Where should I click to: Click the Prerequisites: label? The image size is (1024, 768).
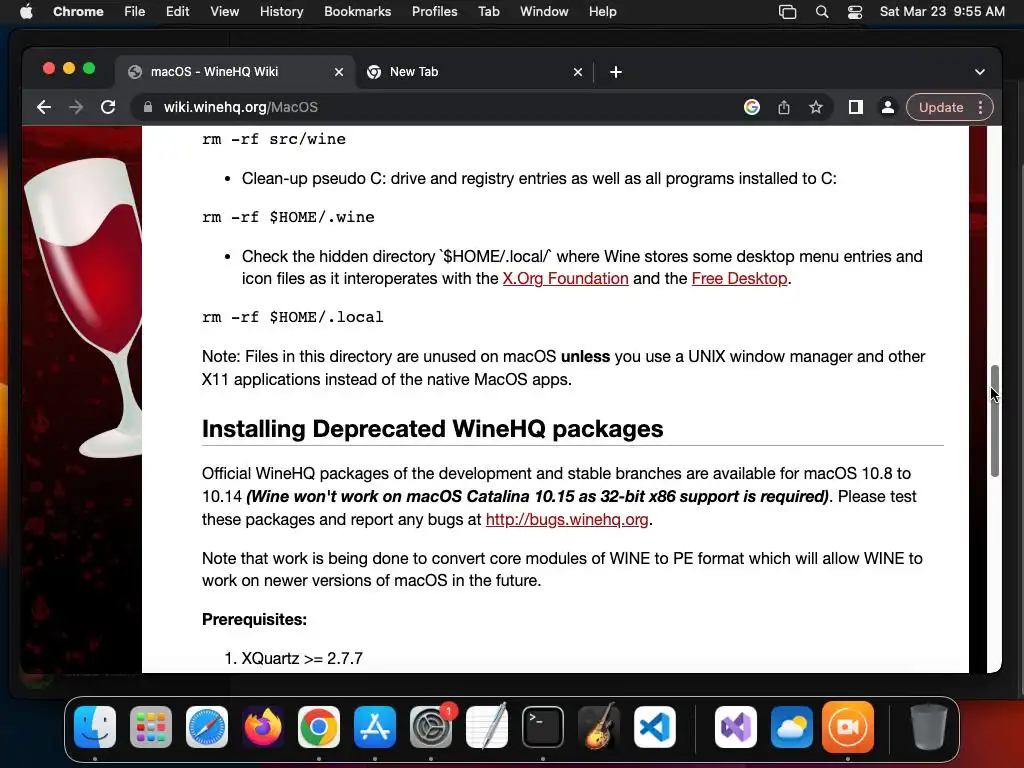[x=254, y=620]
